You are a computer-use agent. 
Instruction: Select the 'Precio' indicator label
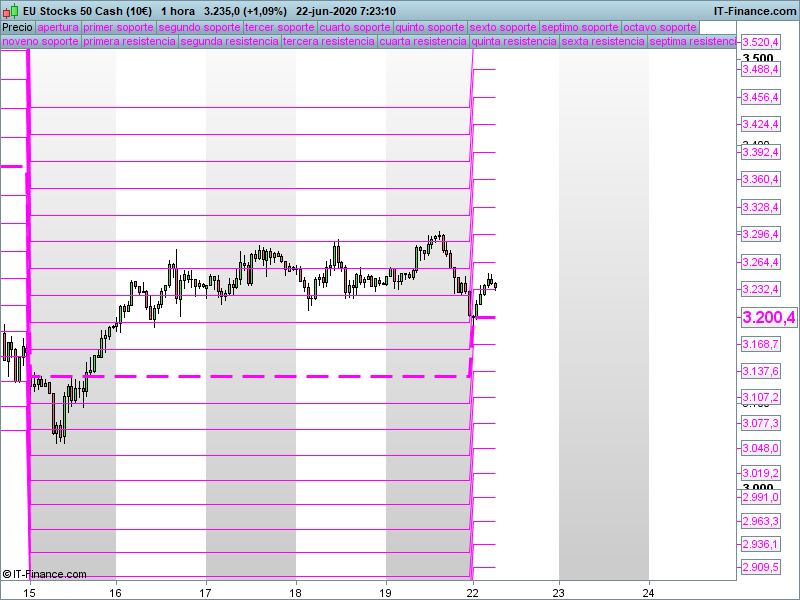click(x=17, y=27)
